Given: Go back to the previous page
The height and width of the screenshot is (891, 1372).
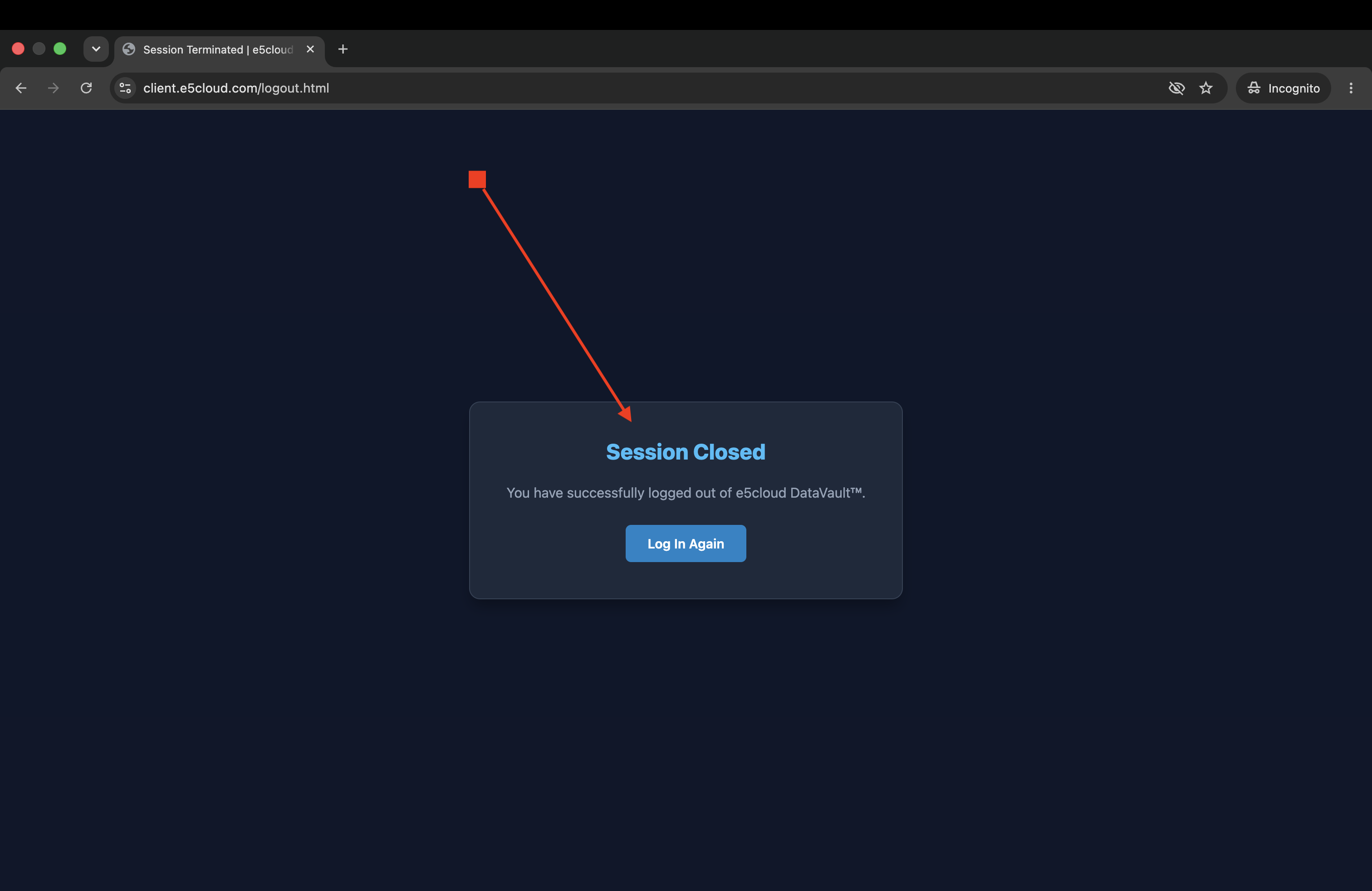Looking at the screenshot, I should (21, 88).
